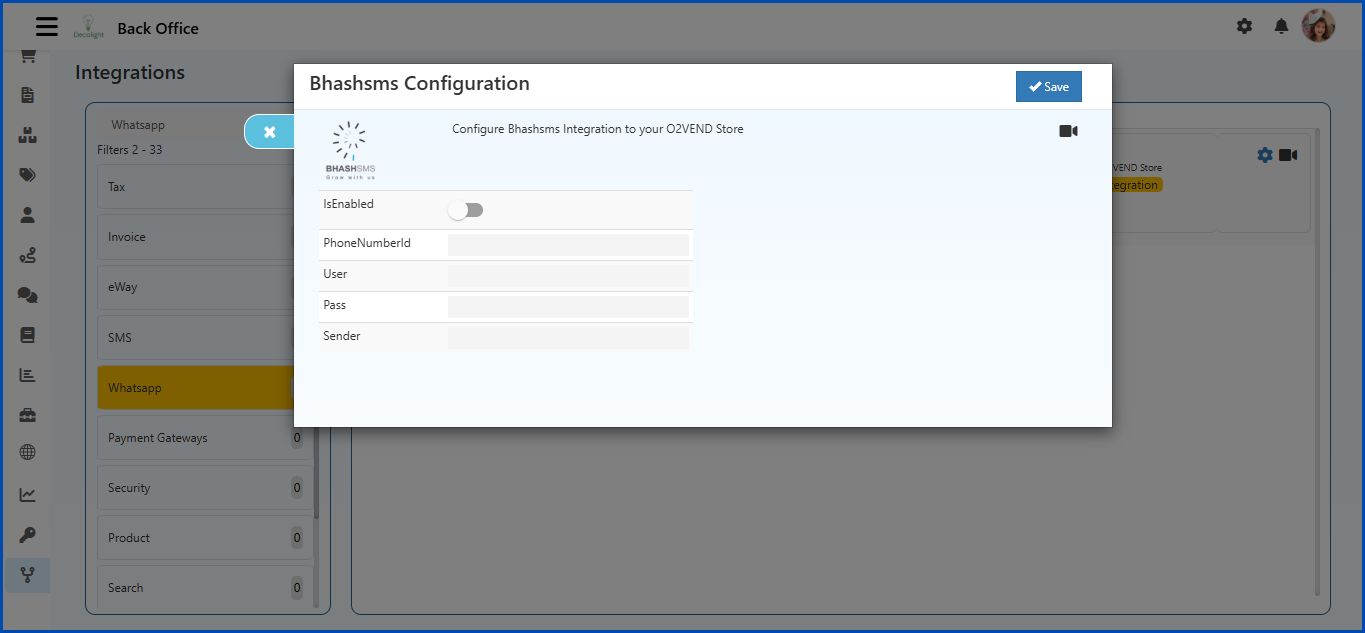Select the orders document icon in sidebar
This screenshot has width=1365, height=633.
tap(27, 95)
